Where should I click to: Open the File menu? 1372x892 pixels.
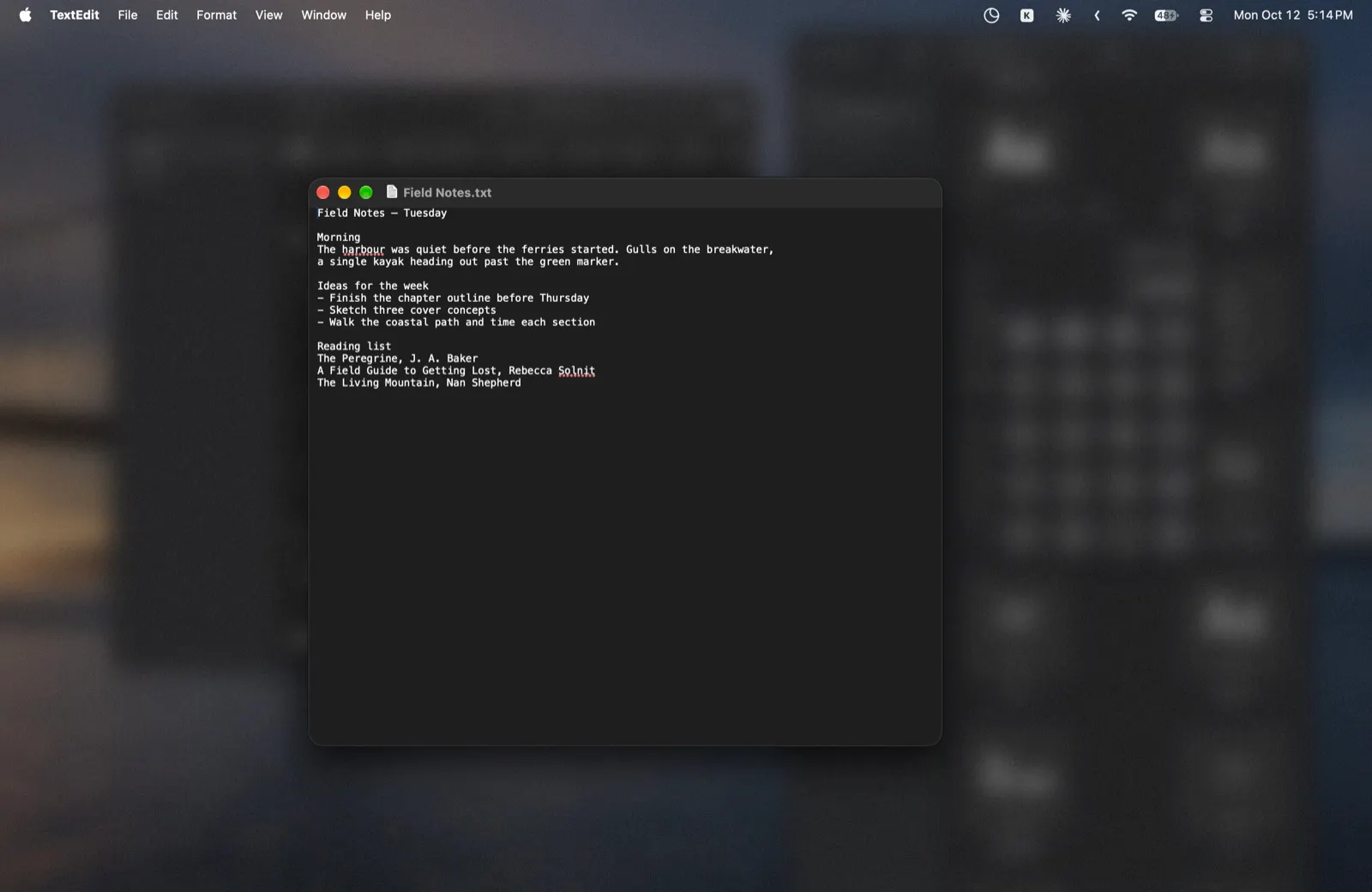point(128,15)
